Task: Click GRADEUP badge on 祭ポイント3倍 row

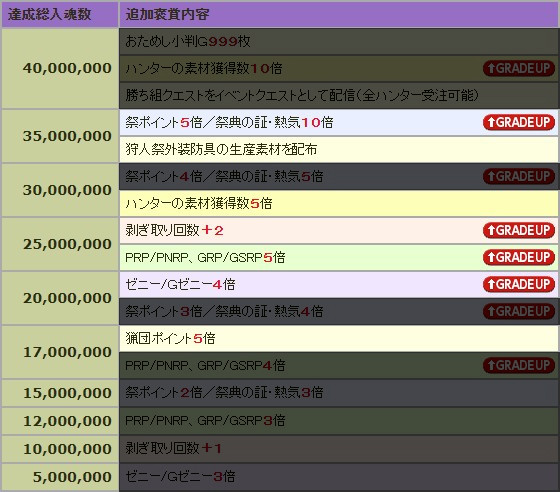Action: coord(519,311)
